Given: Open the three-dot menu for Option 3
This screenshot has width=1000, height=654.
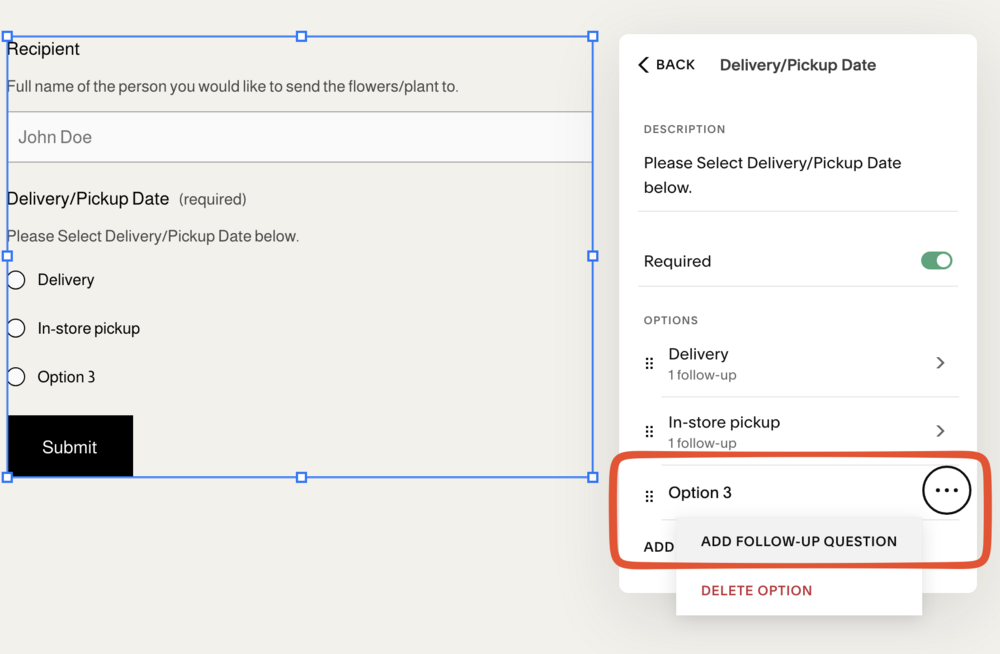Looking at the screenshot, I should click(946, 490).
